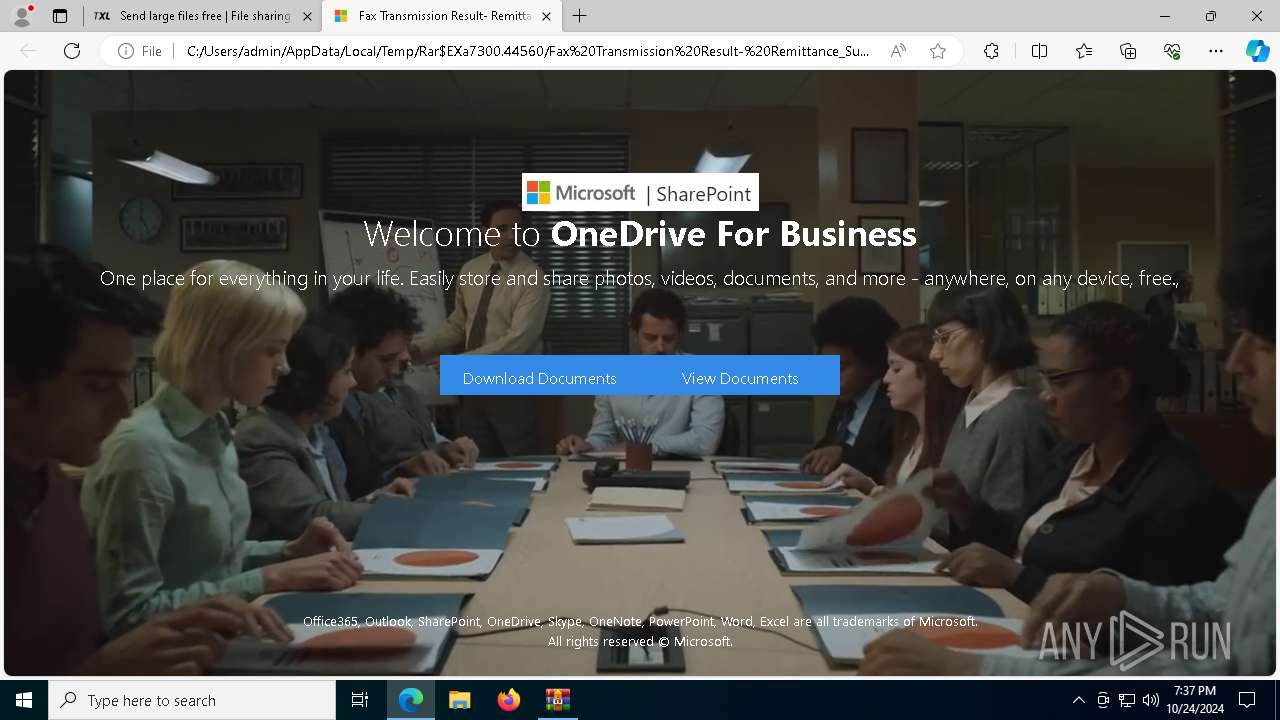Minimize the browser window
Image resolution: width=1280 pixels, height=720 pixels.
point(1165,16)
